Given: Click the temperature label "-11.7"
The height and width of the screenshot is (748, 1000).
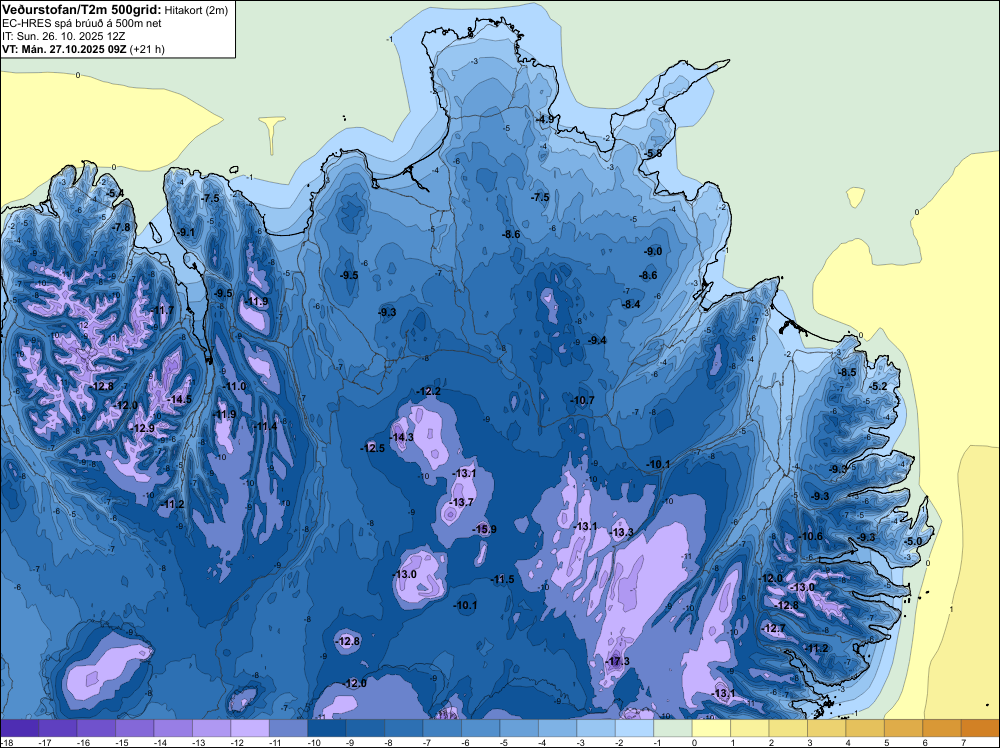Looking at the screenshot, I should [162, 310].
